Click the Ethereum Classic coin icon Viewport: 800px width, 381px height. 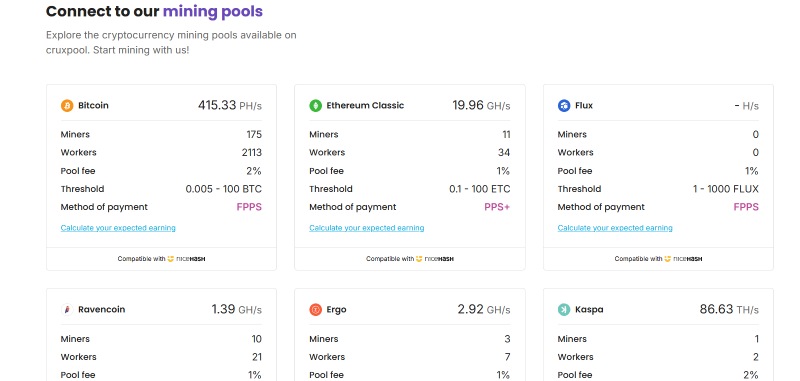point(315,106)
